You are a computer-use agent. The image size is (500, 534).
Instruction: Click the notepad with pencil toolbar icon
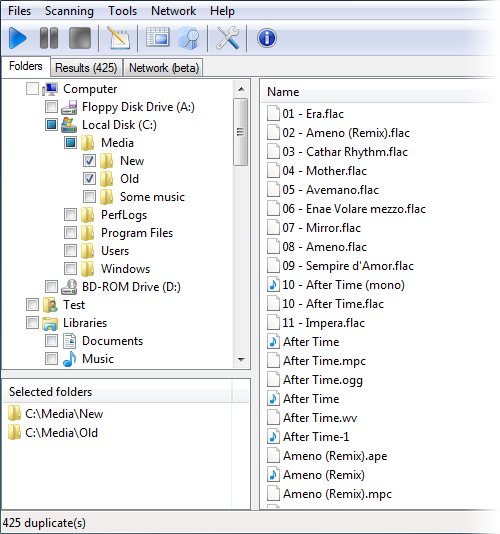pyautogui.click(x=118, y=38)
